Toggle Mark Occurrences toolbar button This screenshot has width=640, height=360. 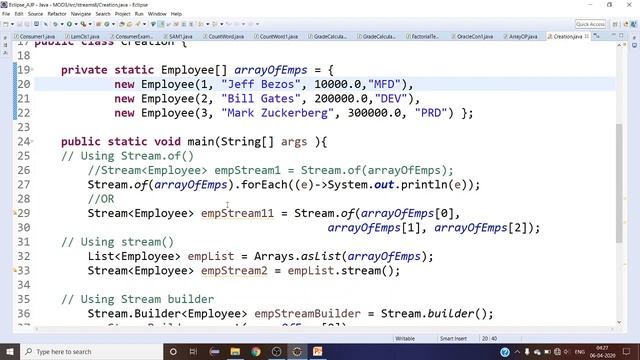[x=162, y=24]
